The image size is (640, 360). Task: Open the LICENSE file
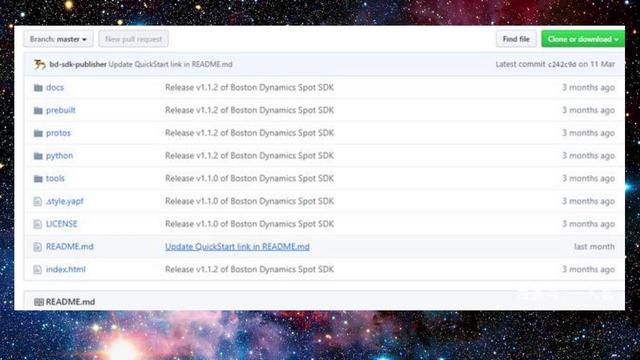click(62, 224)
